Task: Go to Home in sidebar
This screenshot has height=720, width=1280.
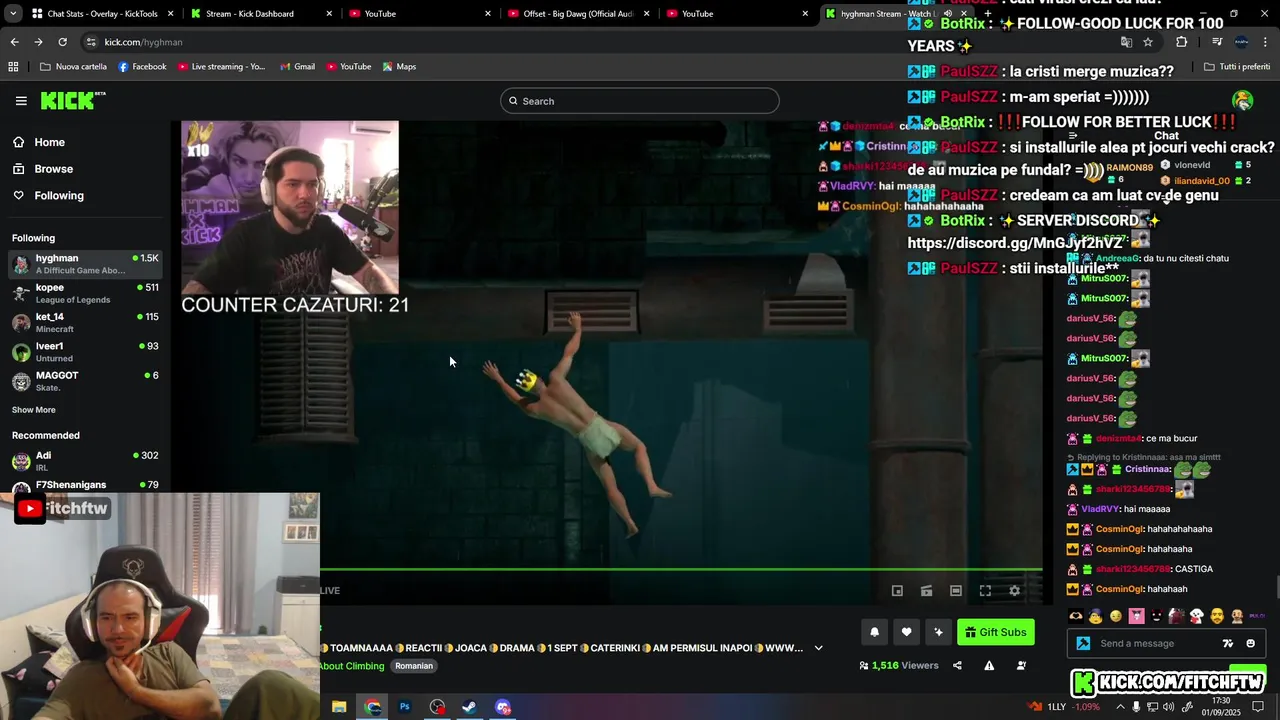Action: tap(39, 142)
